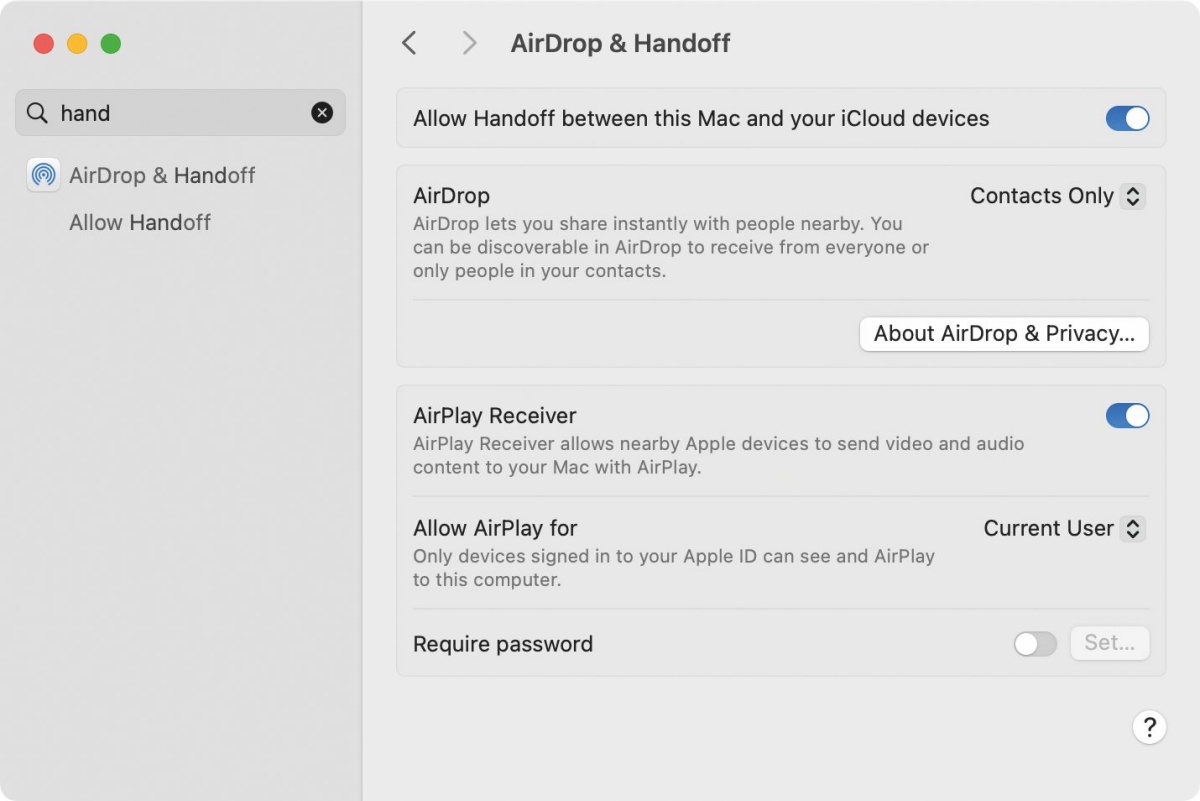Go back with the left chevron
This screenshot has width=1200, height=801.
pos(409,43)
